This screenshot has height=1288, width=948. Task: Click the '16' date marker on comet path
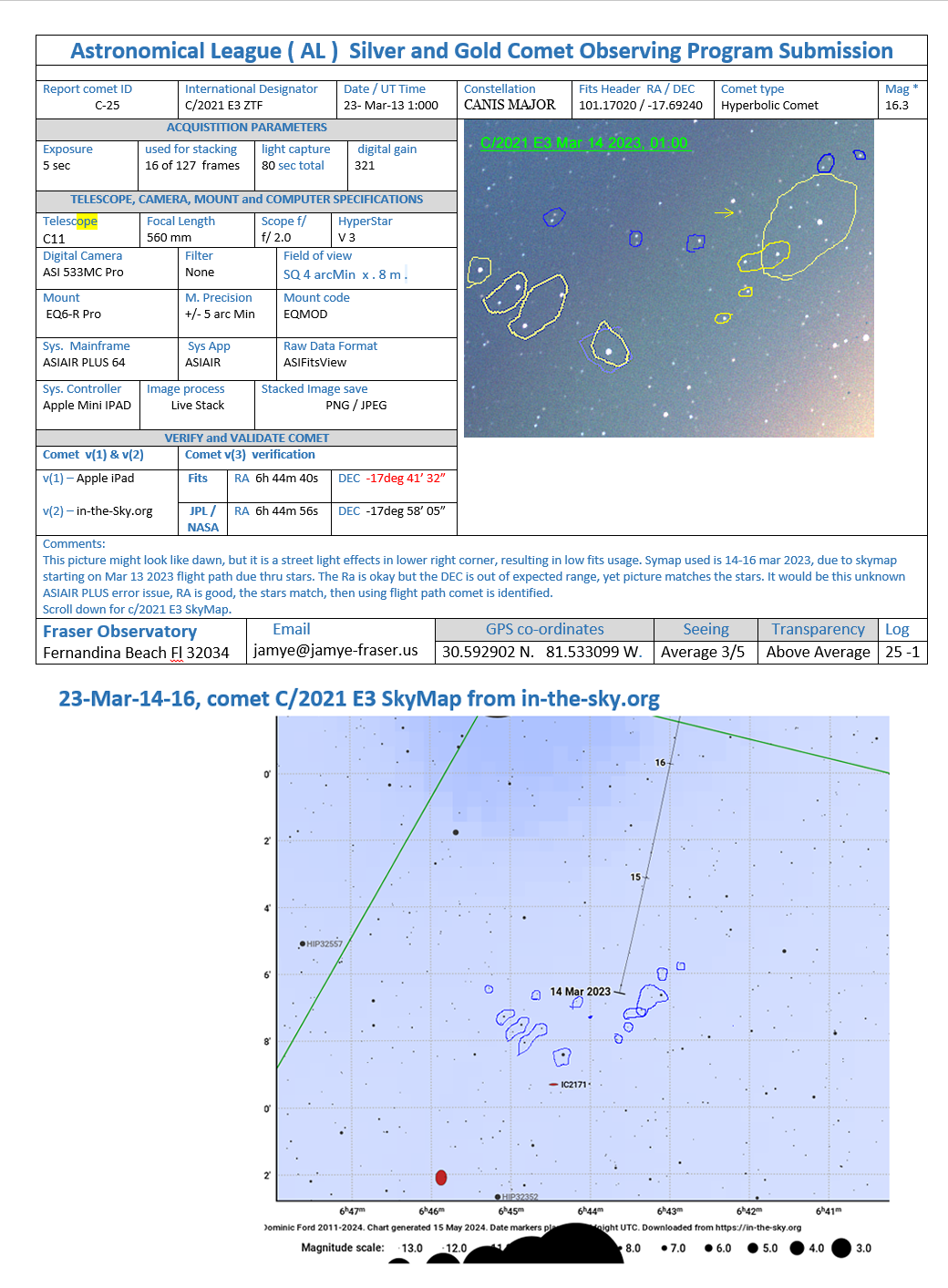coord(660,763)
